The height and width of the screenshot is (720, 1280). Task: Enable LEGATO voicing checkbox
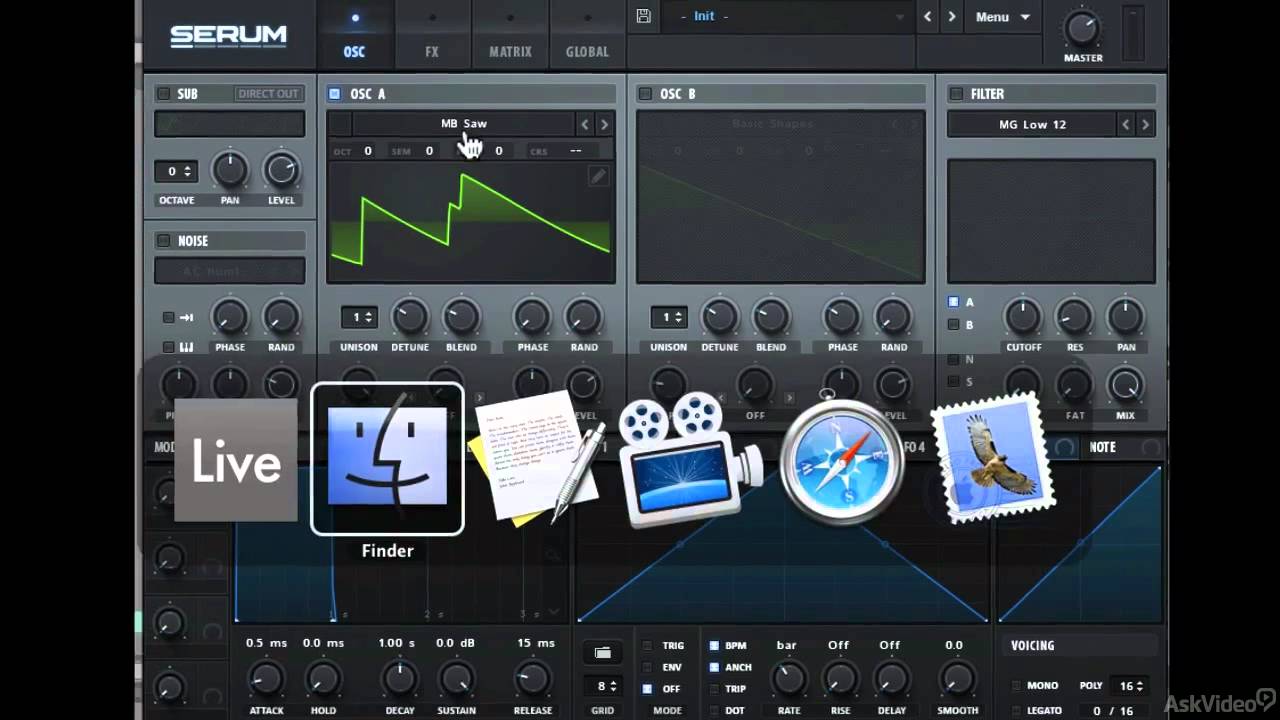[1016, 711]
